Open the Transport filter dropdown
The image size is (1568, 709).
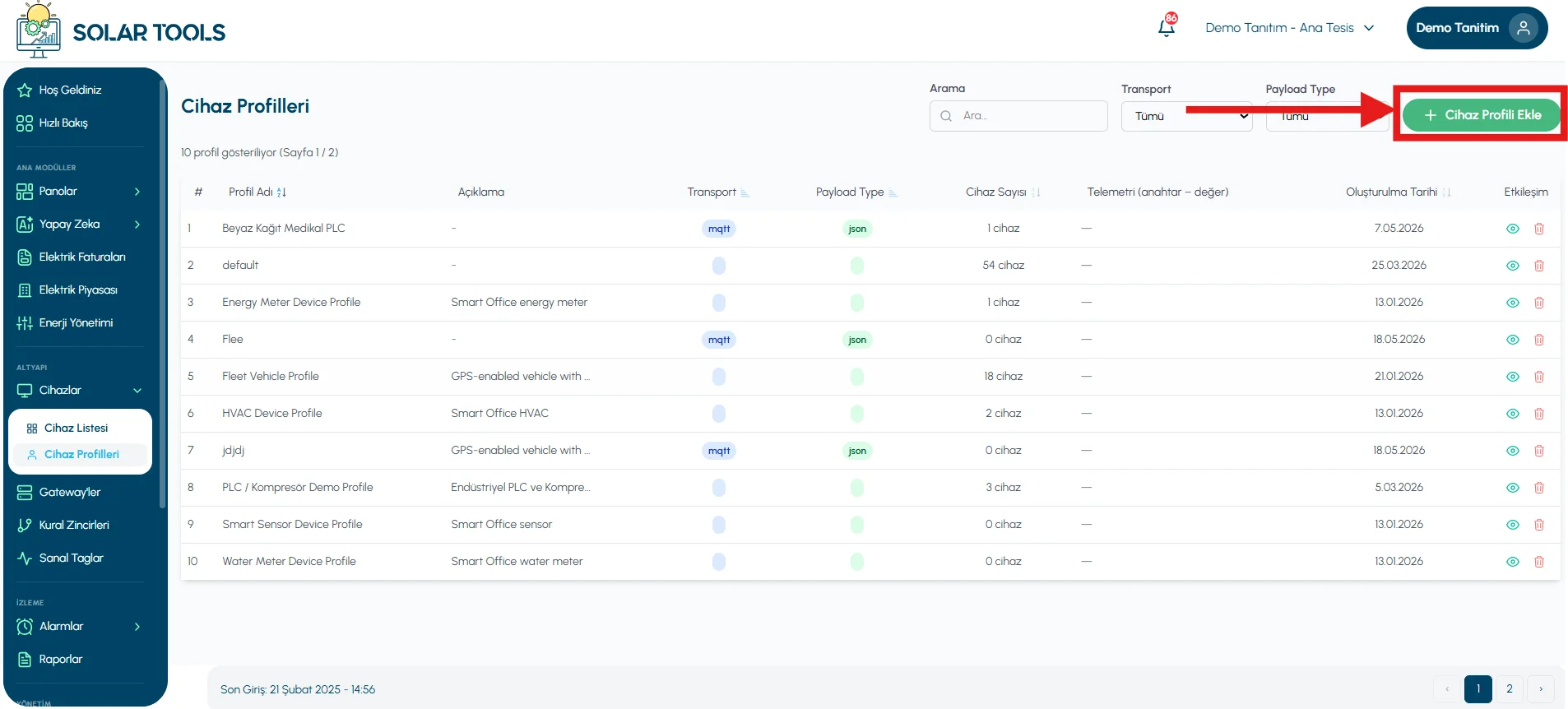point(1186,116)
